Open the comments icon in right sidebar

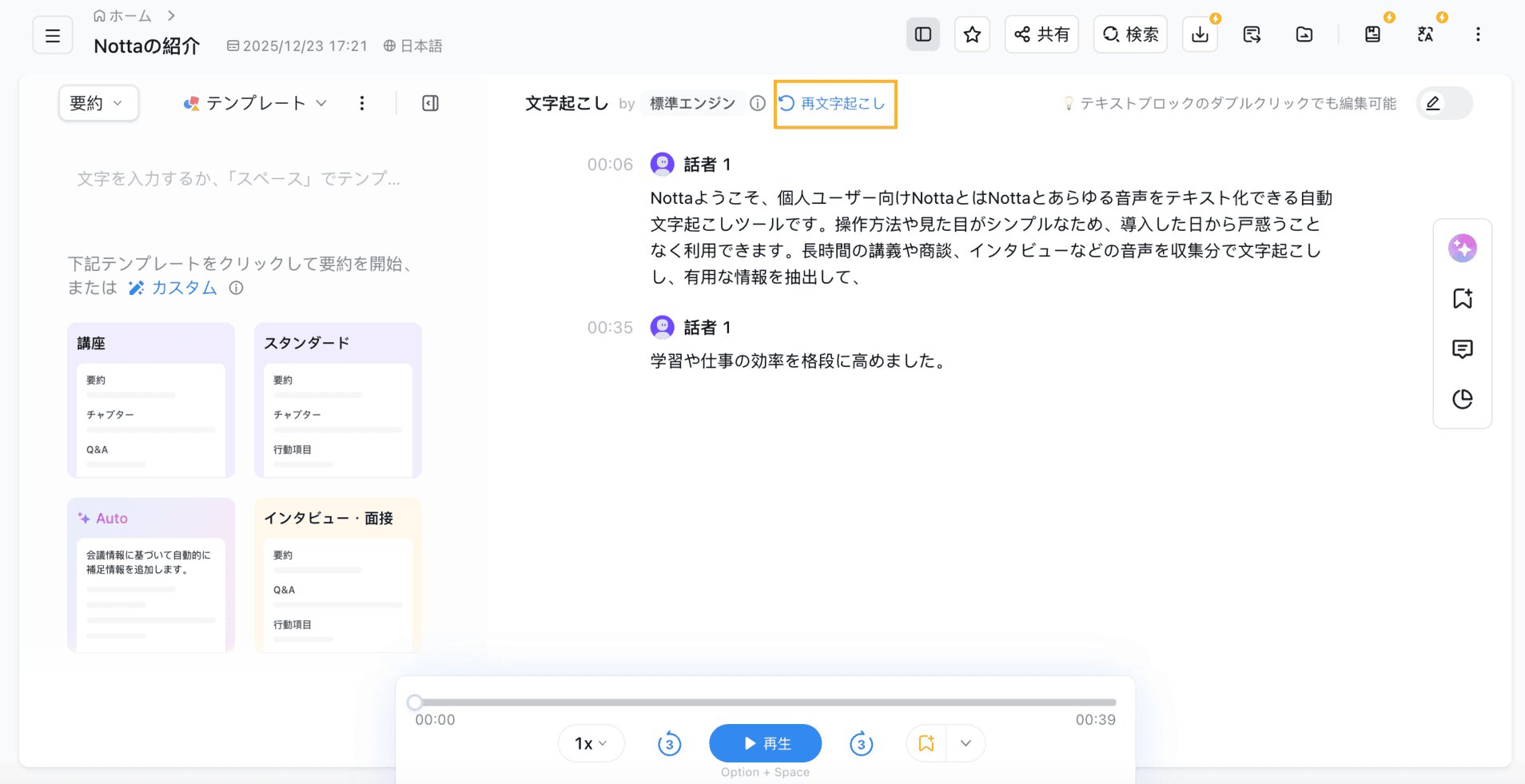click(x=1463, y=349)
